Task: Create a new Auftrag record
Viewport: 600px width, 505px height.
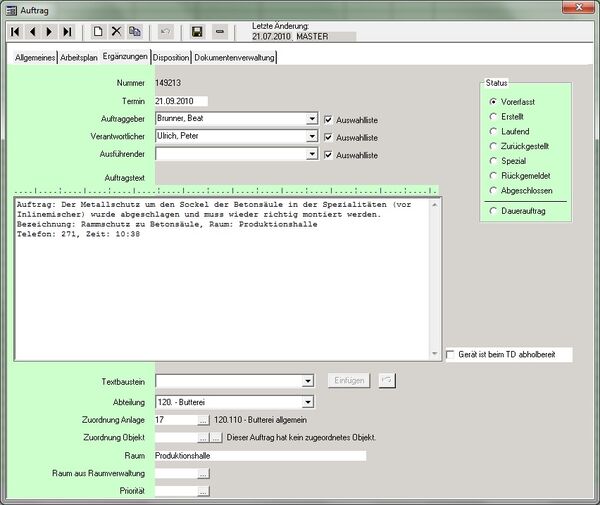Action: (x=98, y=32)
